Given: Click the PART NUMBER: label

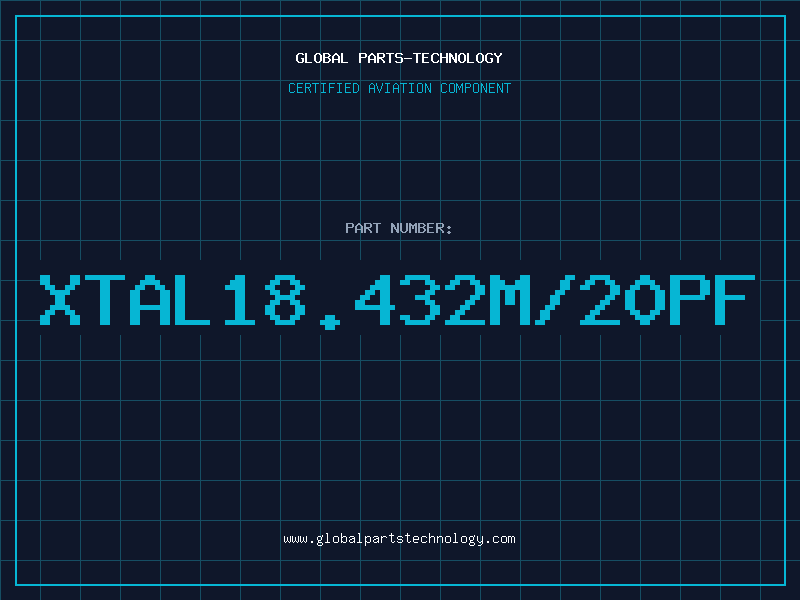Looking at the screenshot, I should (x=399, y=228).
